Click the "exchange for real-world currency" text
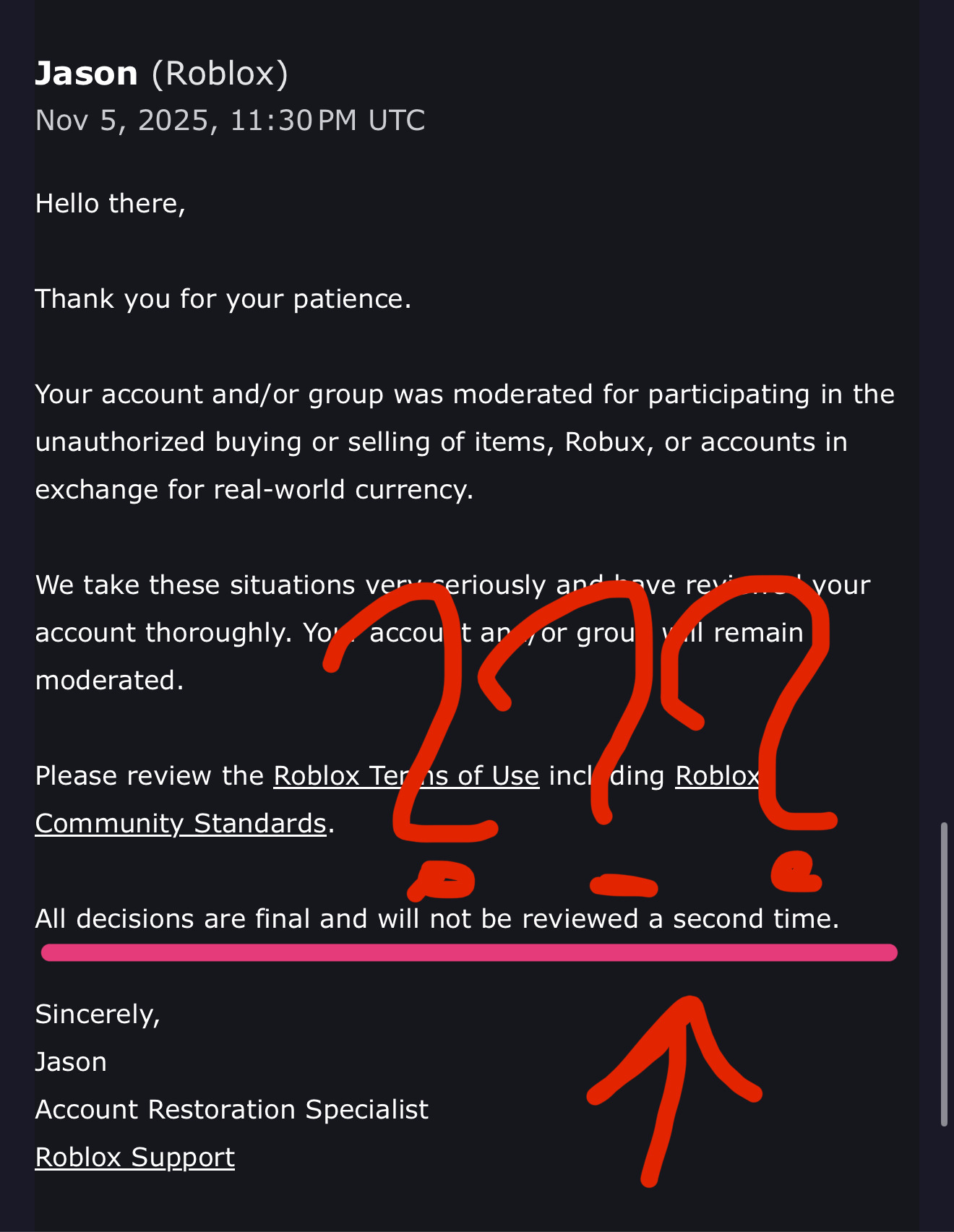This screenshot has width=954, height=1232. pyautogui.click(x=254, y=490)
